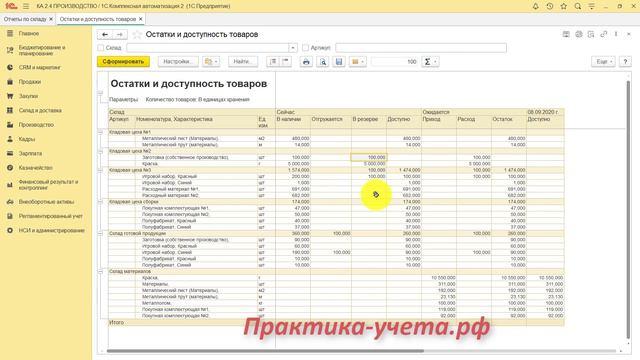This screenshot has width=640, height=360.
Task: Open the more options dots icon
Action: tap(616, 34)
